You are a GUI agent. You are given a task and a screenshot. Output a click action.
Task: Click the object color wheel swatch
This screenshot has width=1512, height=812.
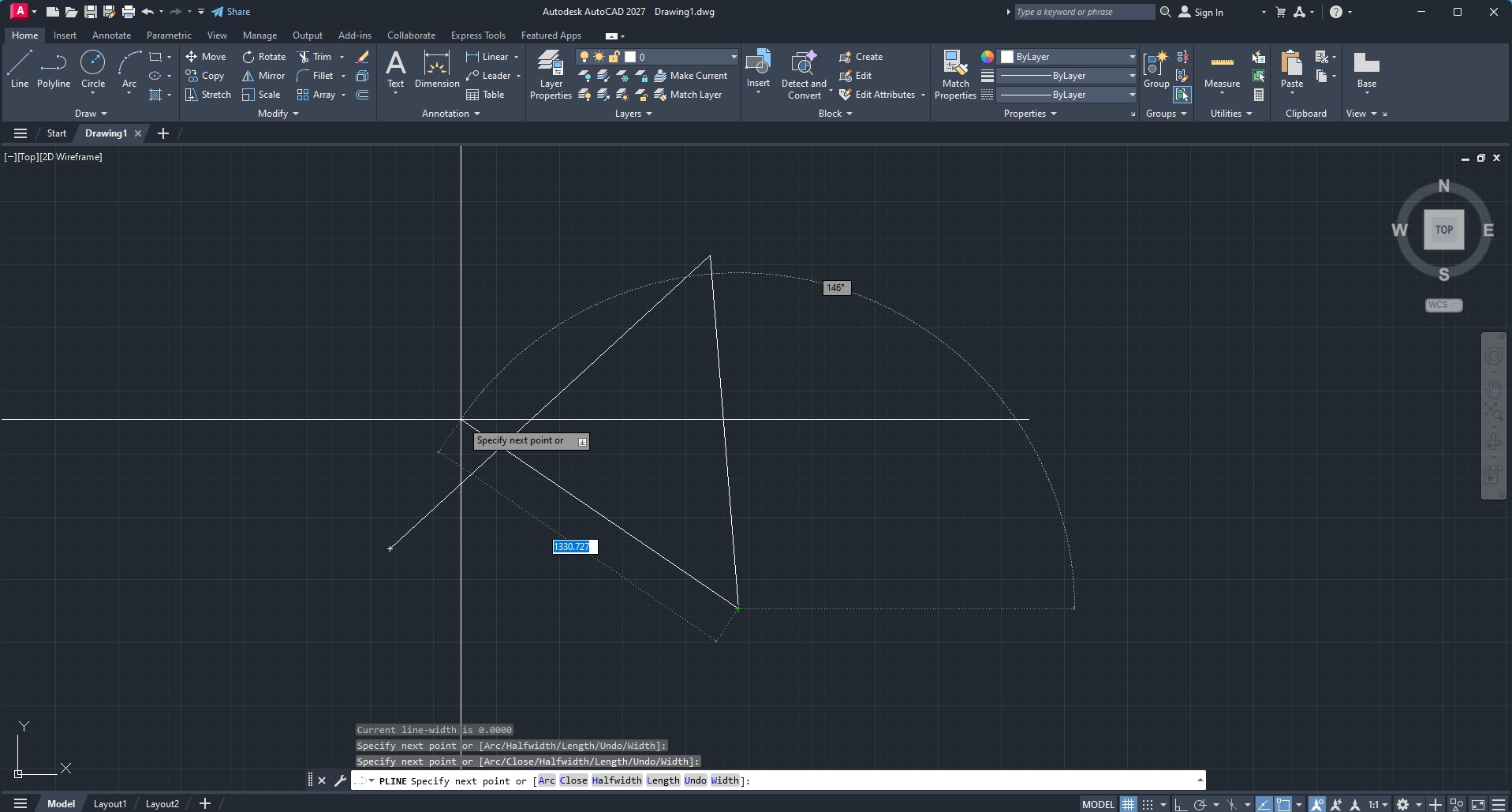[x=987, y=57]
